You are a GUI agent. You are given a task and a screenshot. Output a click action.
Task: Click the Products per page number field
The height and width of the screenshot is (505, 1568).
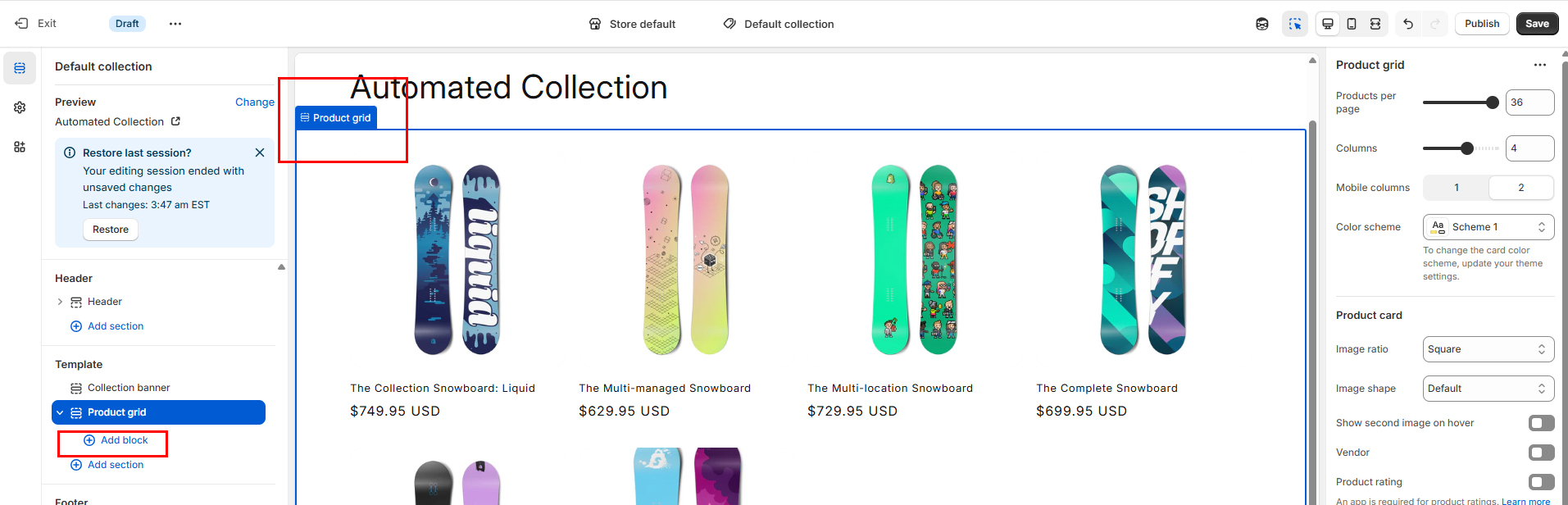click(x=1529, y=102)
